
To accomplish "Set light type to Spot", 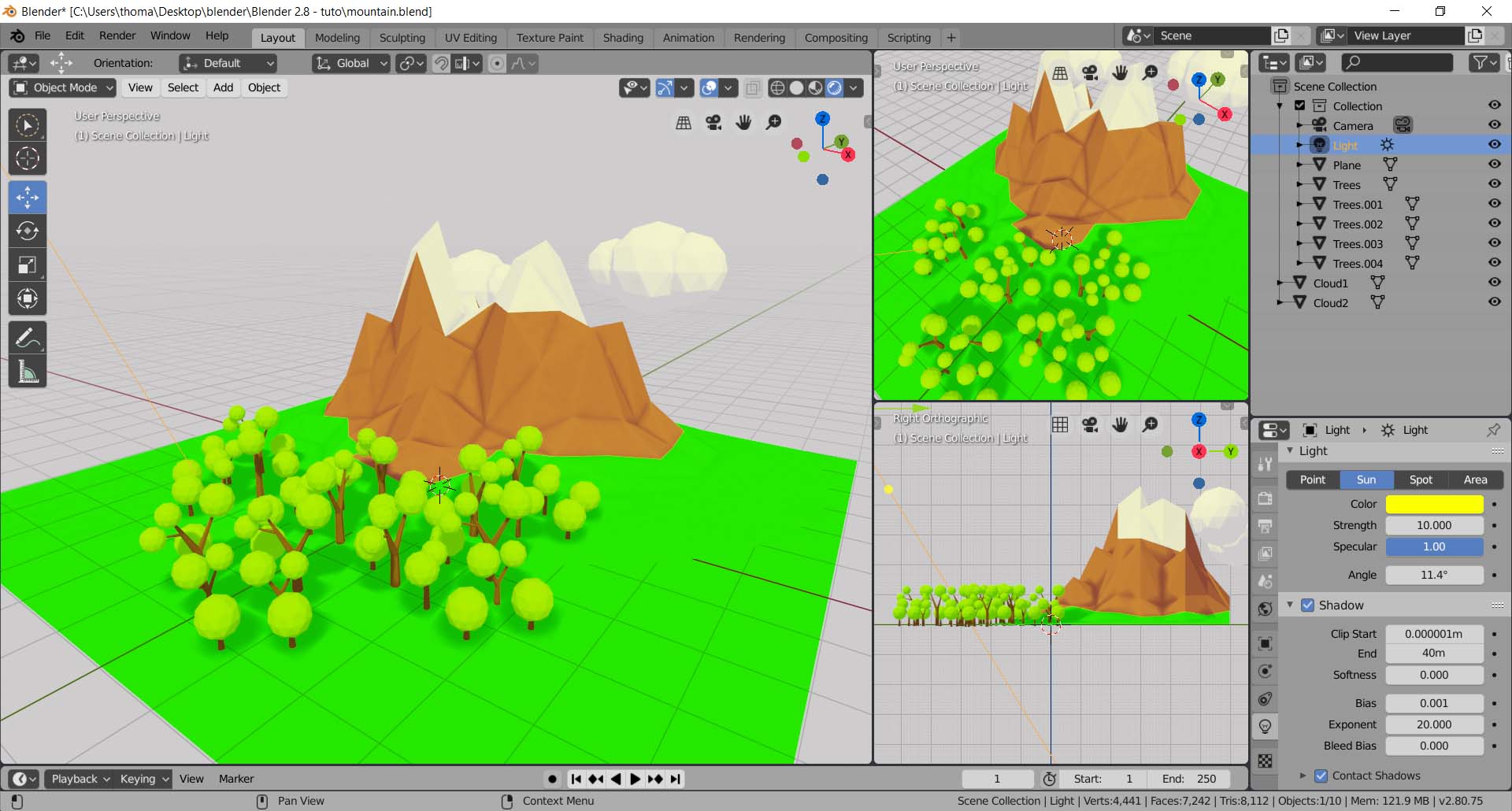I will tap(1421, 480).
